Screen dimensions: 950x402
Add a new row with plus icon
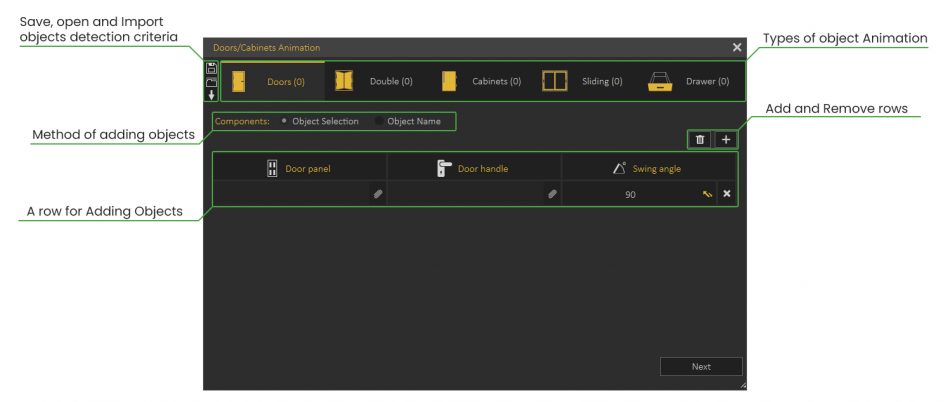click(726, 140)
